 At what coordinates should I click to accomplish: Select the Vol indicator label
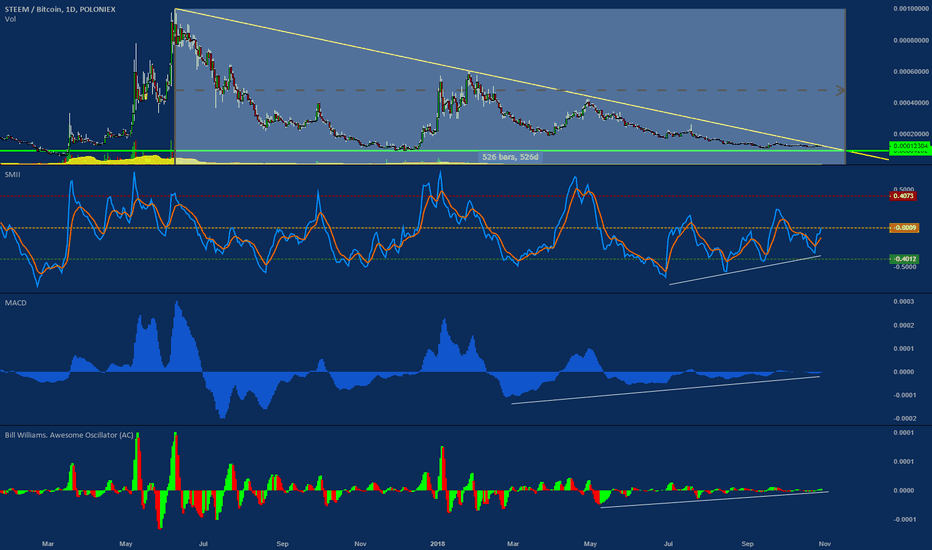pos(10,20)
